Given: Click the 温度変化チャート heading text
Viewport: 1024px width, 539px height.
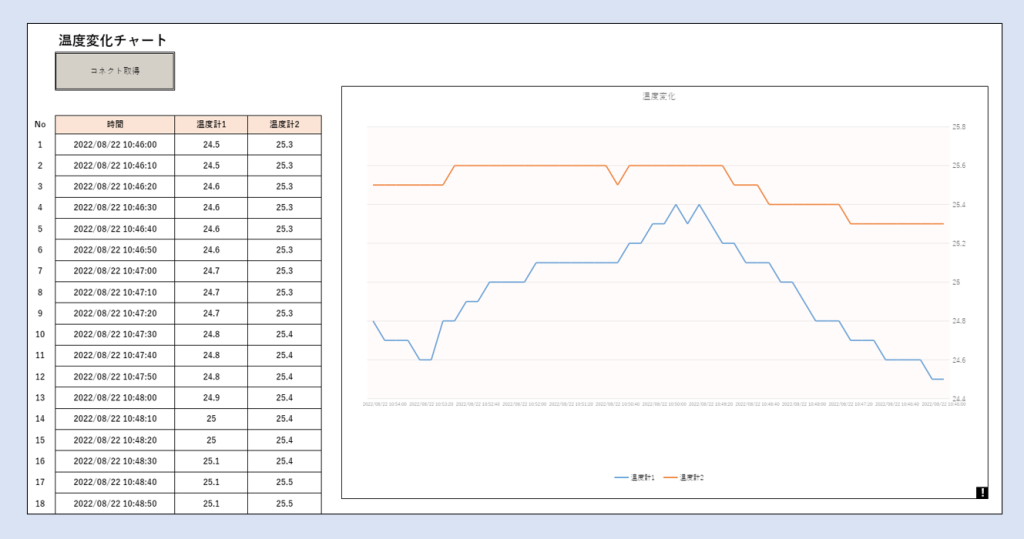Looking at the screenshot, I should click(x=112, y=40).
